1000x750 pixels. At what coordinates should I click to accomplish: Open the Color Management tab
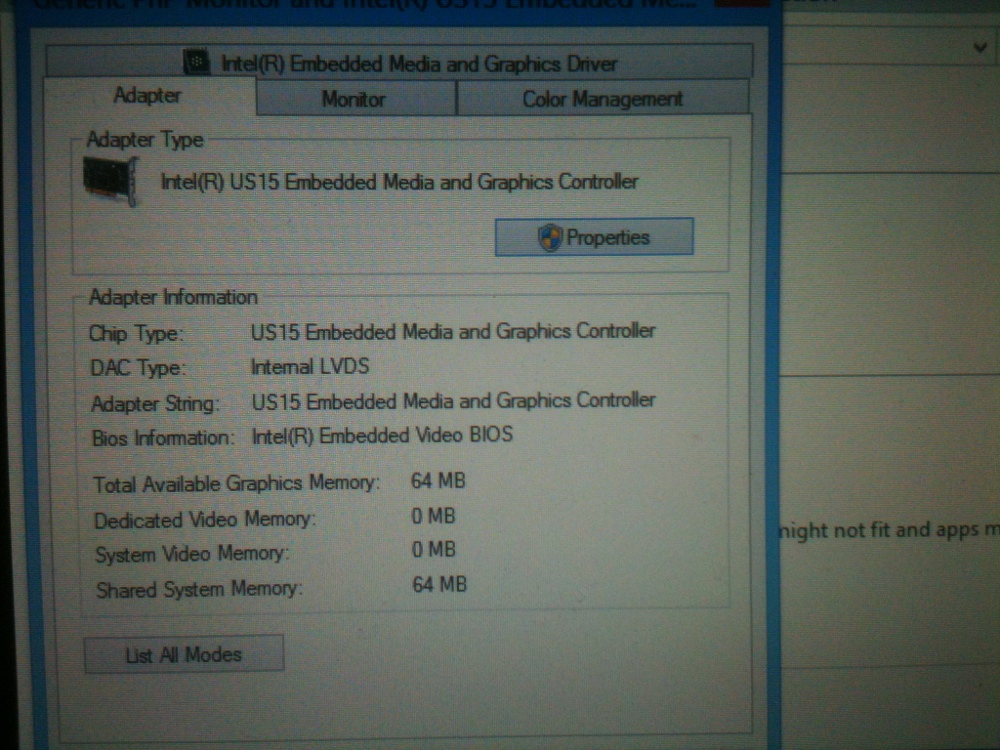coord(603,99)
